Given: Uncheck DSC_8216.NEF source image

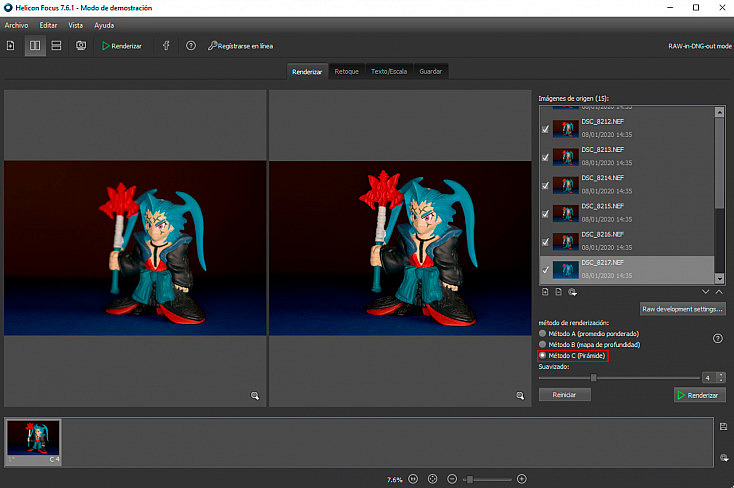Looking at the screenshot, I should [x=545, y=242].
